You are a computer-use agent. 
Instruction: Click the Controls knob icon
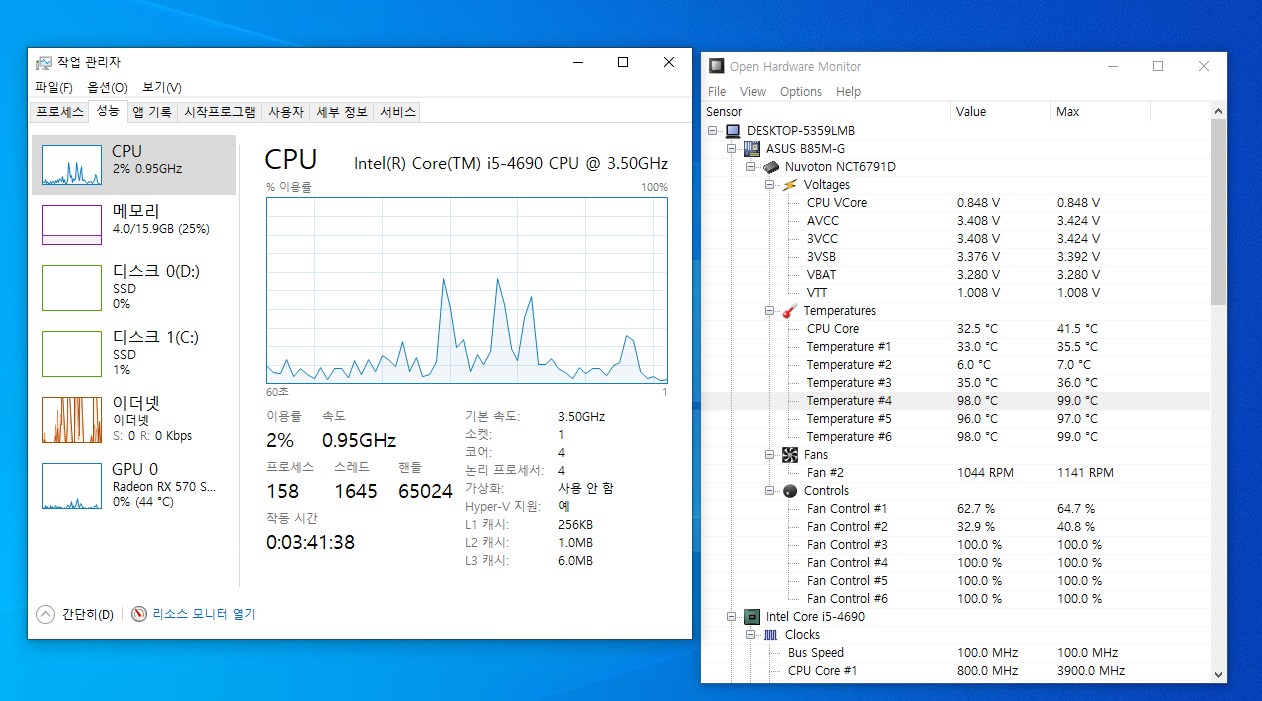coord(790,491)
